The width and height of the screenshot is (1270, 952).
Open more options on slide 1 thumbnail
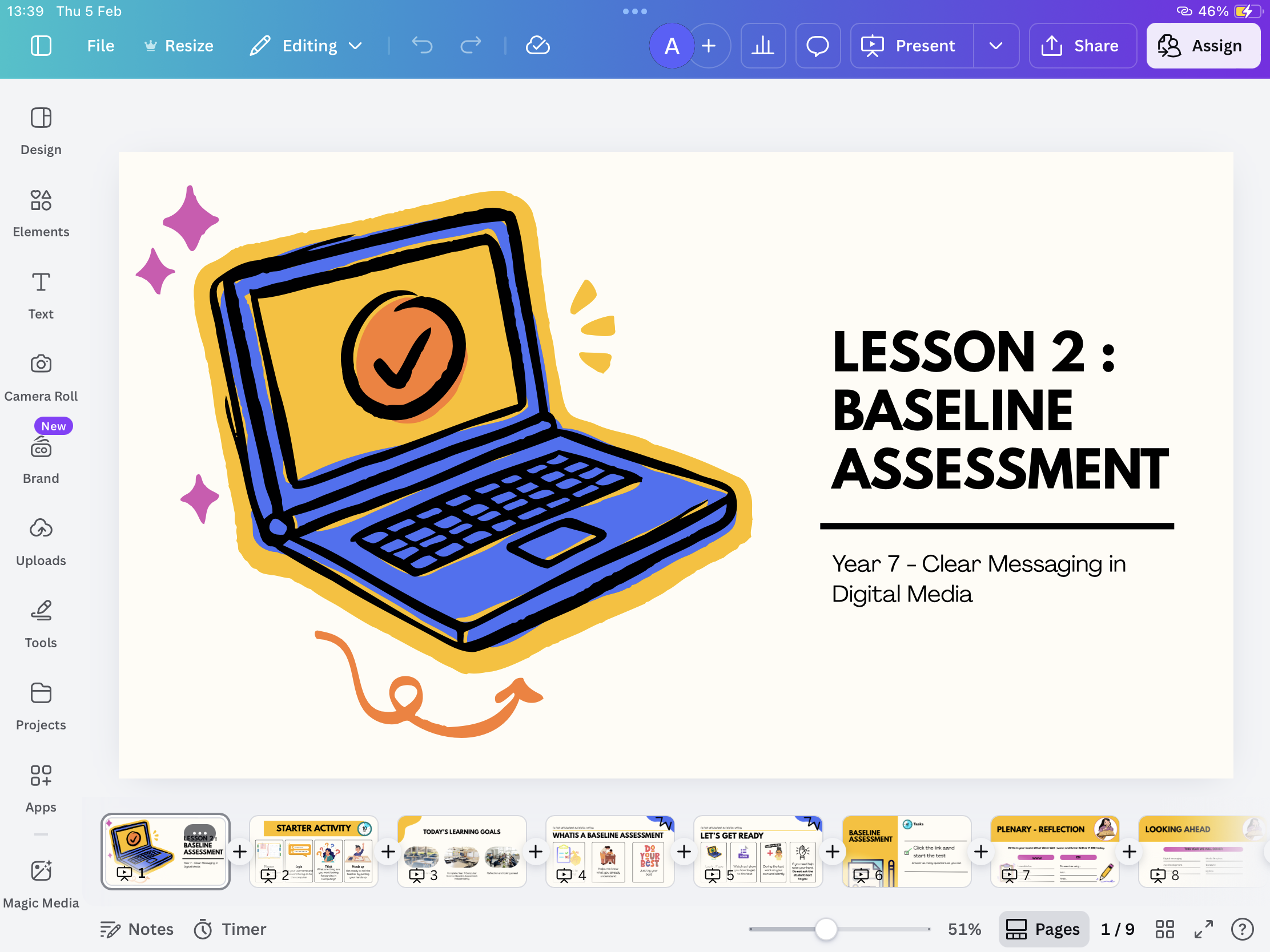(199, 833)
